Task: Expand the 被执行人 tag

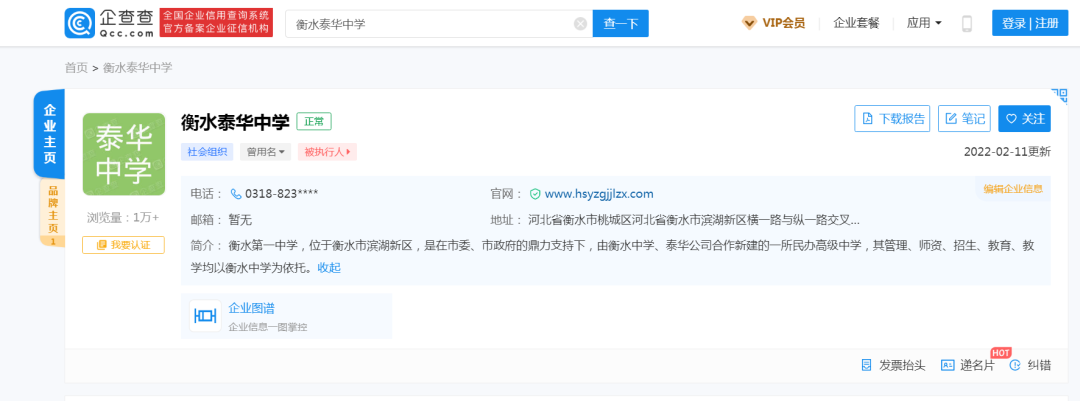Action: [327, 152]
